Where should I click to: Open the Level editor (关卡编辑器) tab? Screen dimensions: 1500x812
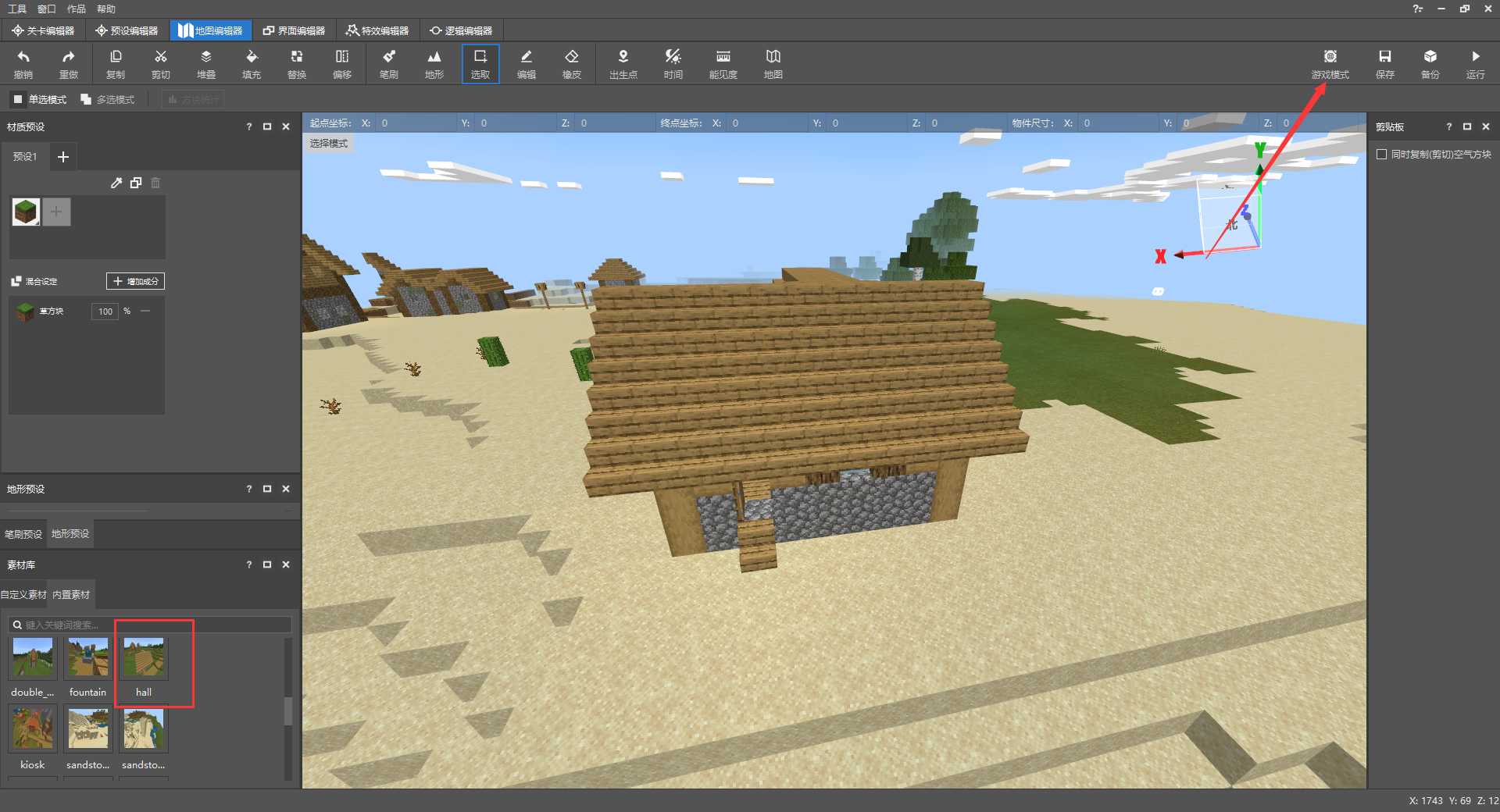pyautogui.click(x=43, y=30)
